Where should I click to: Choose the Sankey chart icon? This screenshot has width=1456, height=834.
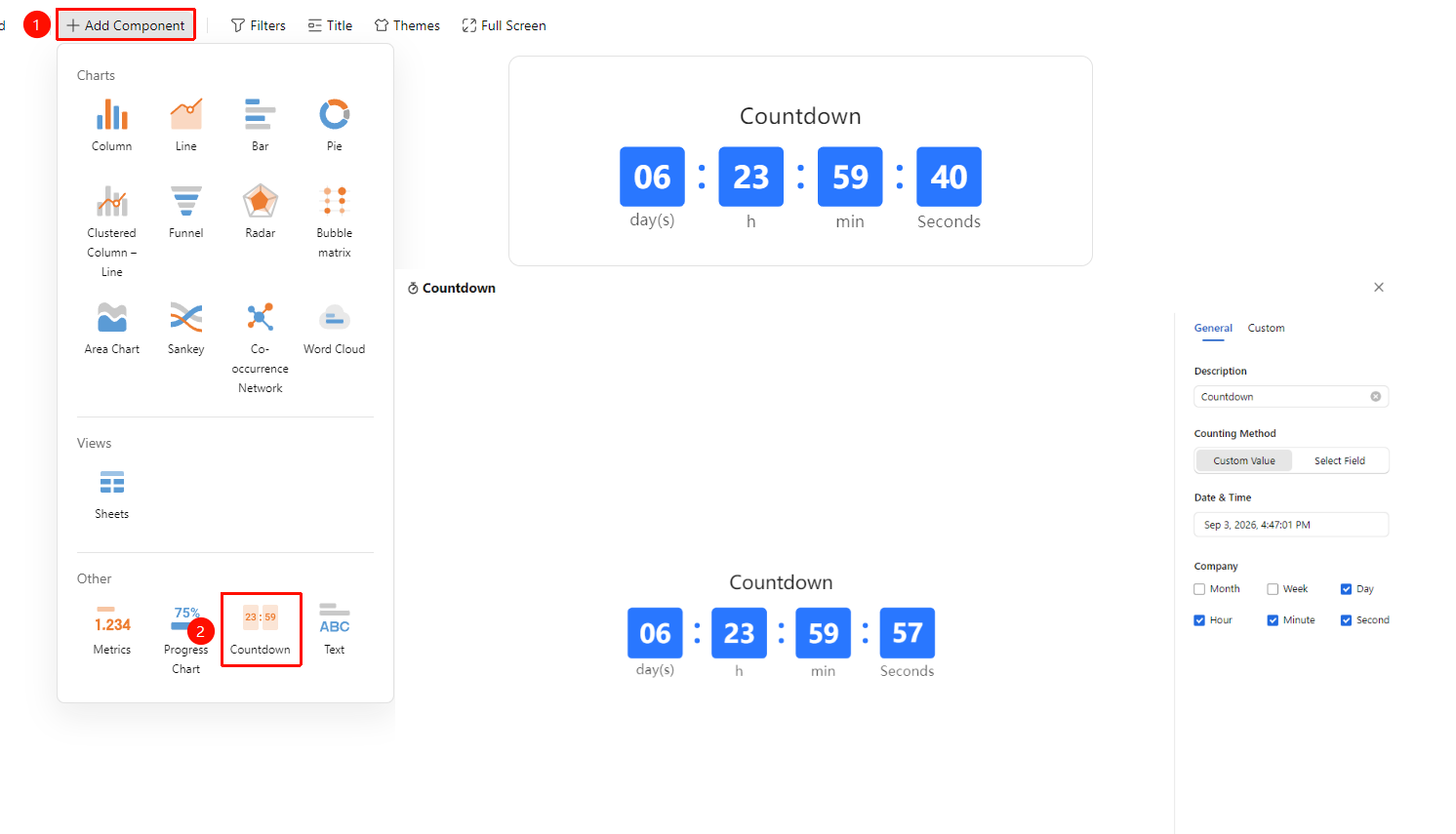pyautogui.click(x=186, y=318)
